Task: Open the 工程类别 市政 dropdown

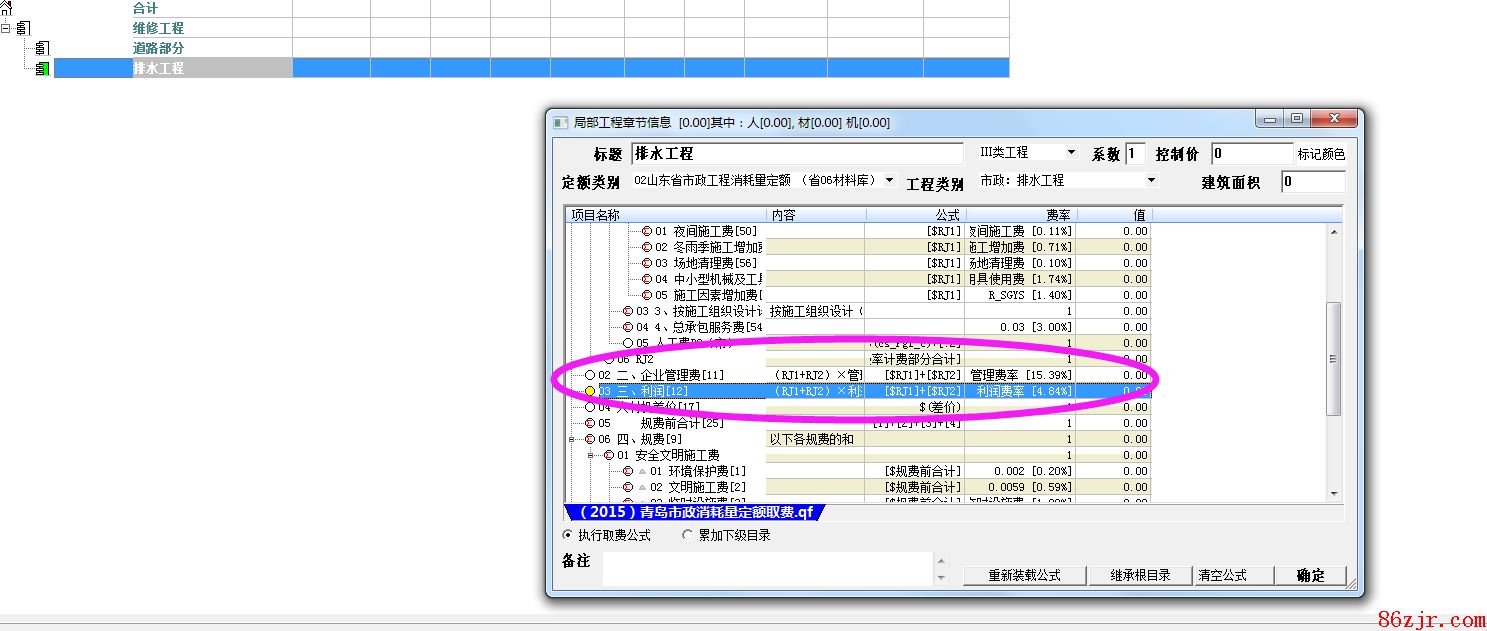Action: tap(1151, 181)
